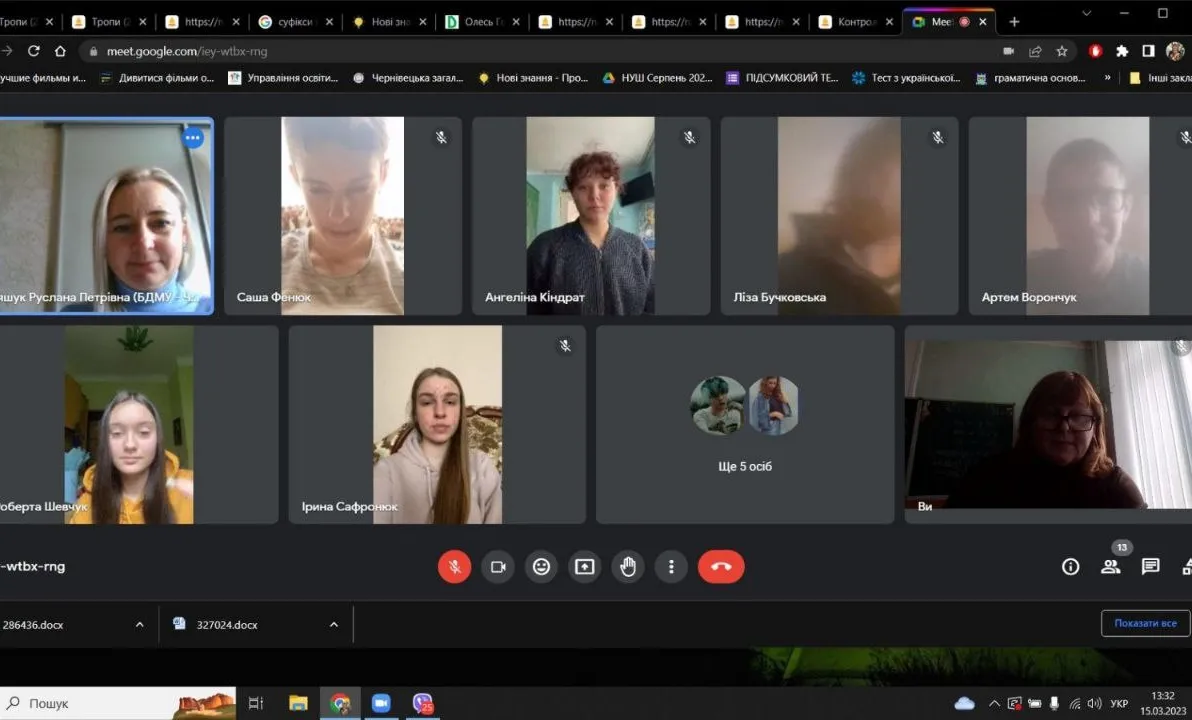Viewport: 1192px width, 720px height.
Task: Open more options three-dot menu in call controls
Action: click(x=671, y=567)
